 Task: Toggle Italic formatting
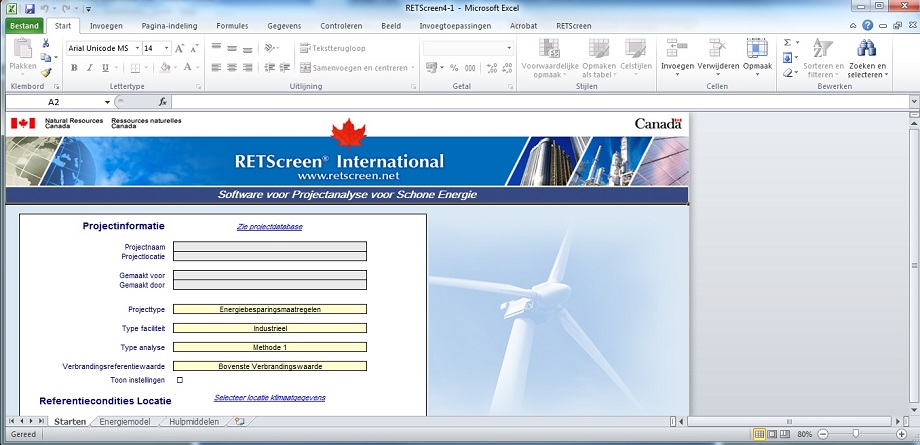click(x=90, y=68)
